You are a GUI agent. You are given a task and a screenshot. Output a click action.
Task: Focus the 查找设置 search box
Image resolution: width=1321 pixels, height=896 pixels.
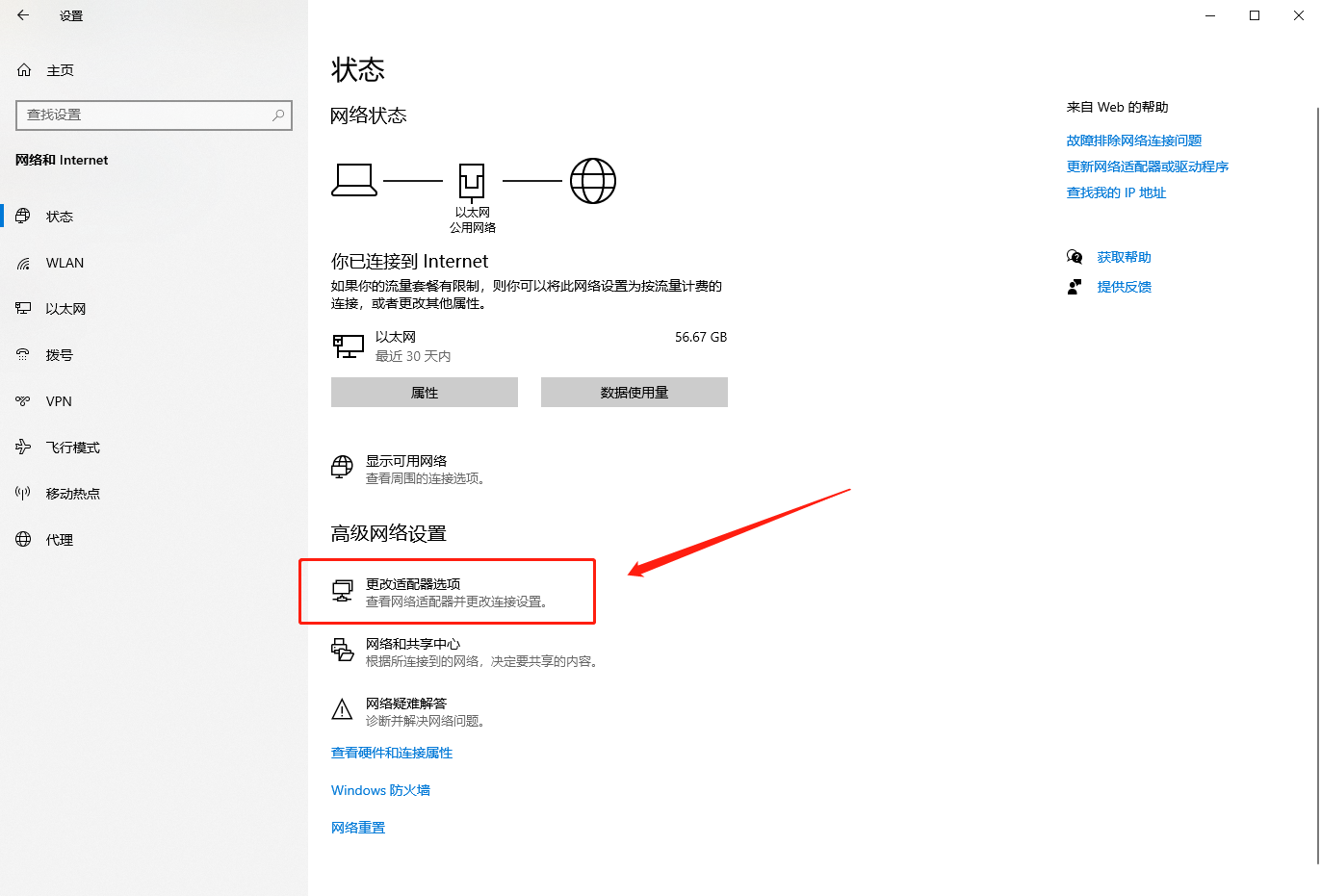pos(154,115)
